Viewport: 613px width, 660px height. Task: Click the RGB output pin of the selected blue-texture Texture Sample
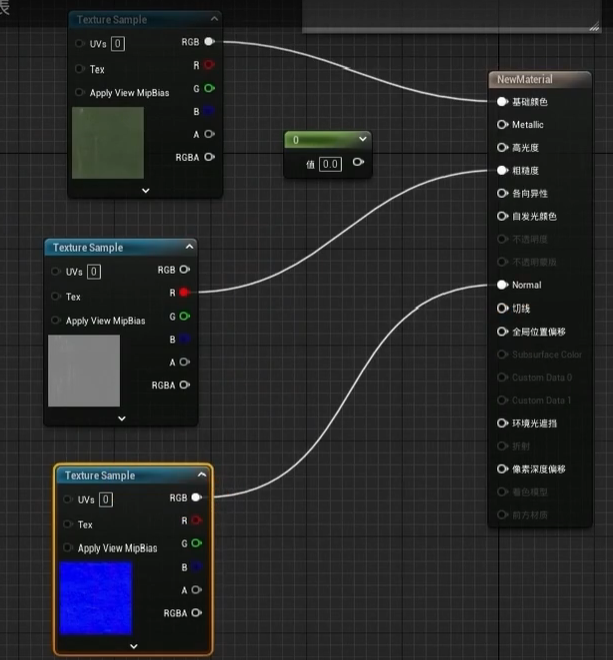click(197, 498)
